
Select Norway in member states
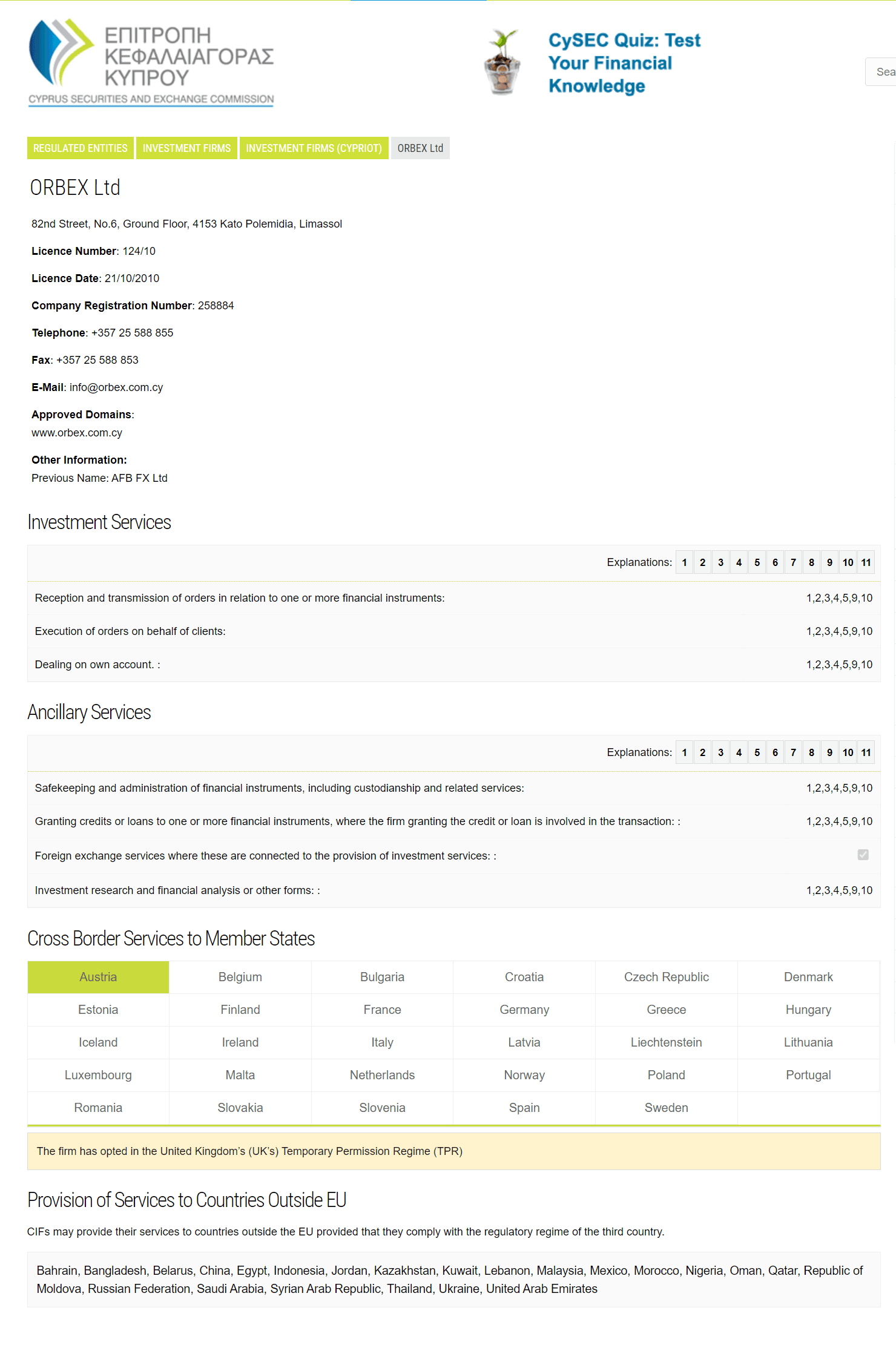pos(524,1075)
